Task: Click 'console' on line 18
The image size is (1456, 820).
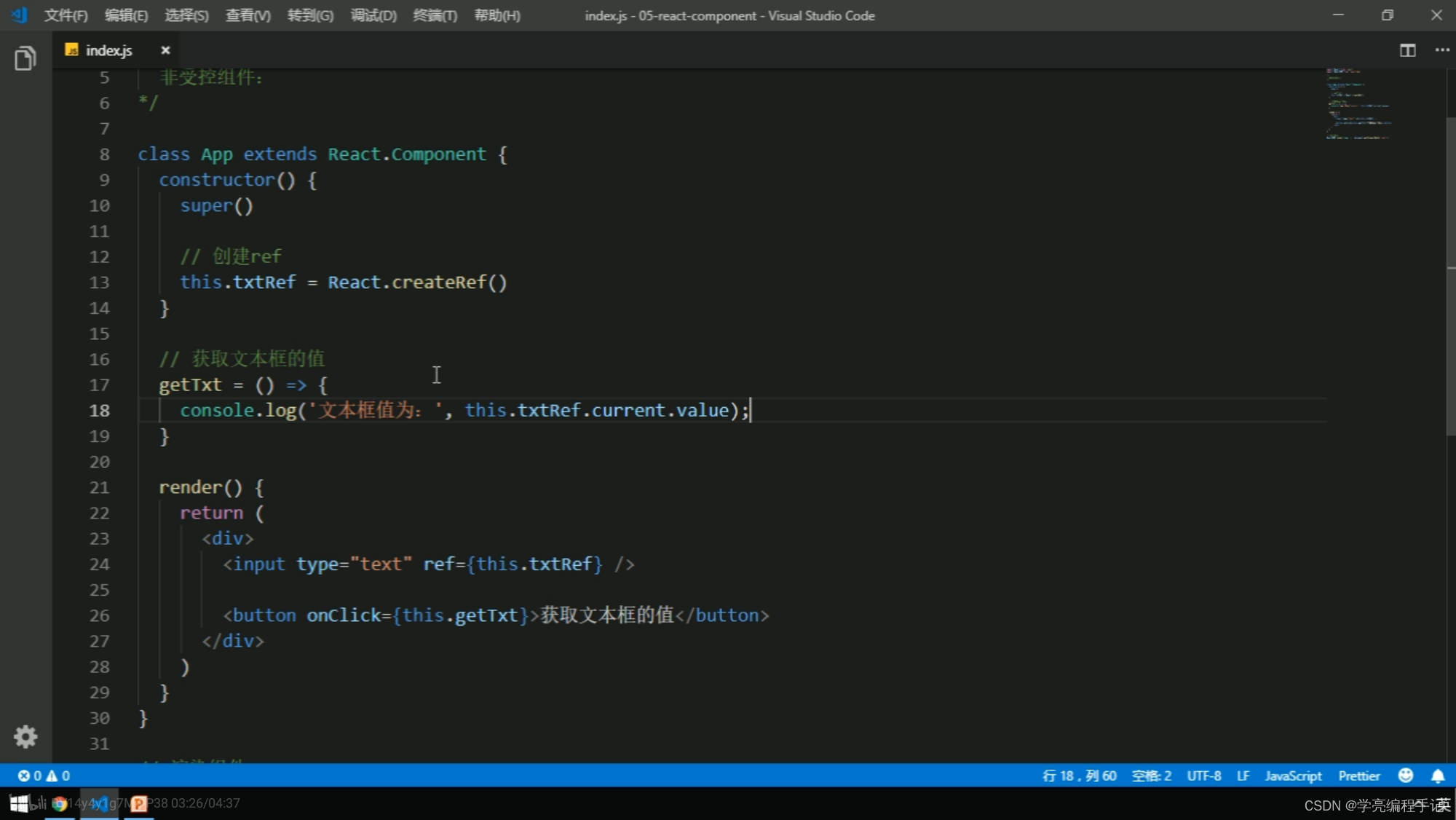Action: point(217,411)
